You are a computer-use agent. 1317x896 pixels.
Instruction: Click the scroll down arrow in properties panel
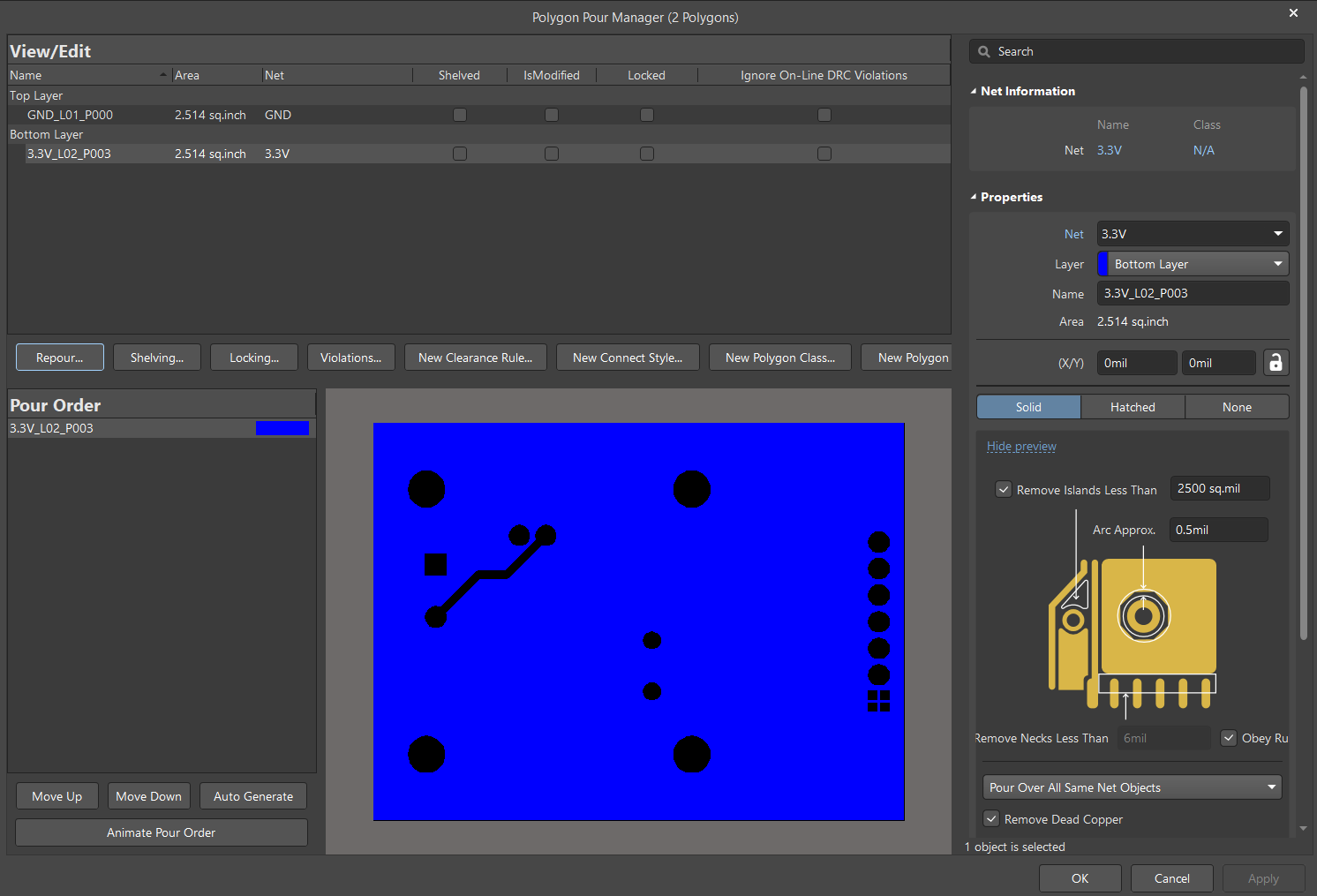[1304, 829]
